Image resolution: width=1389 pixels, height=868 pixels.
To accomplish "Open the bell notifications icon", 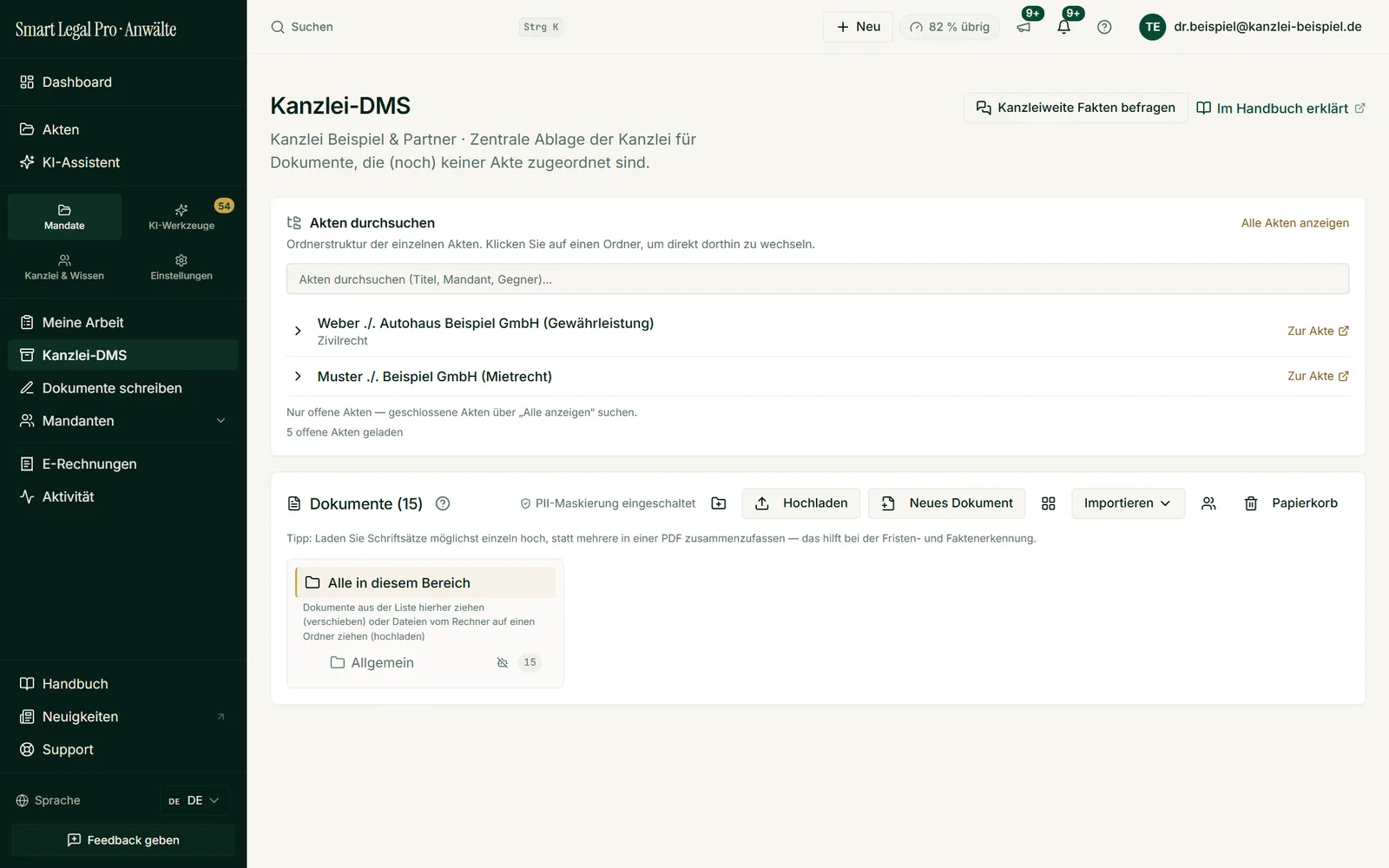I will click(x=1064, y=27).
